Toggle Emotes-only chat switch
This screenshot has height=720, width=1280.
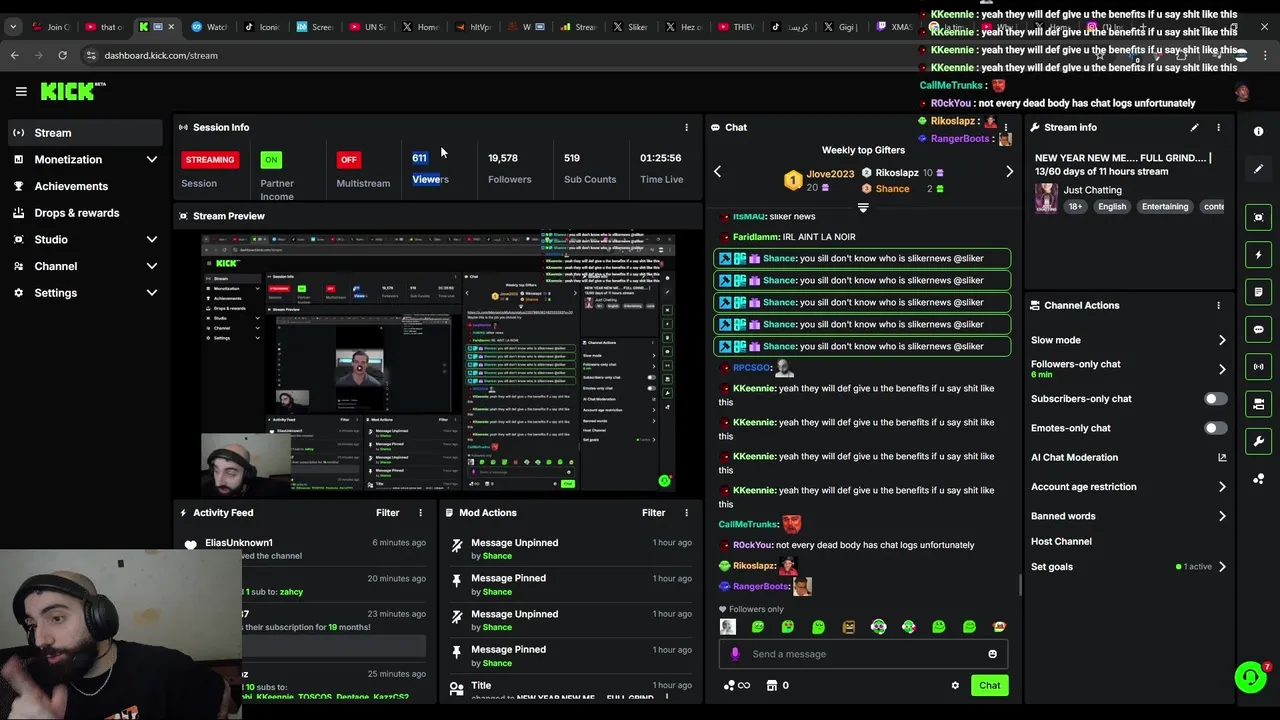coord(1215,428)
